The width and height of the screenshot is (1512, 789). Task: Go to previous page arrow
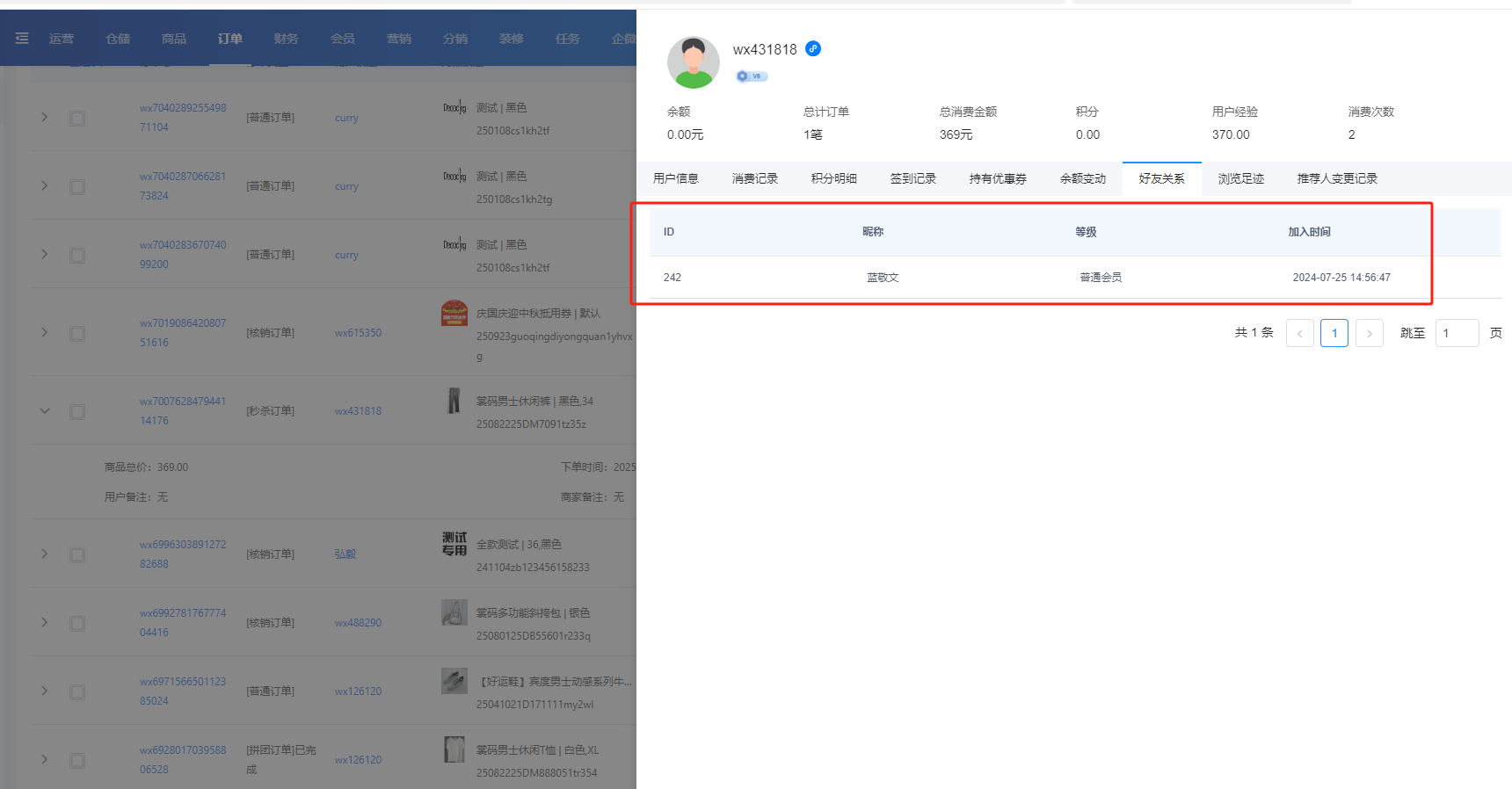click(x=1299, y=333)
